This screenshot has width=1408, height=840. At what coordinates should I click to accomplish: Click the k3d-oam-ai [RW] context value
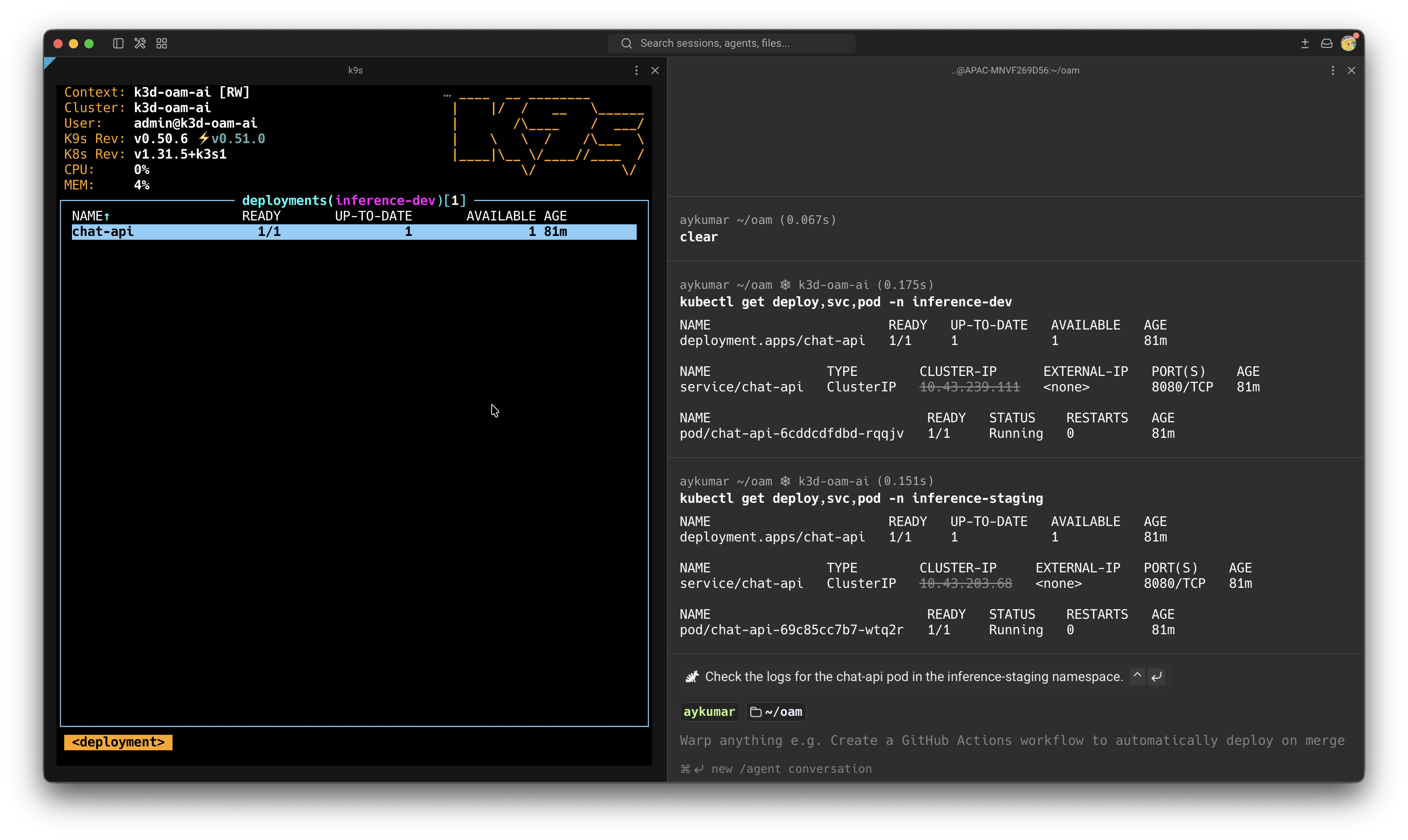tap(191, 92)
